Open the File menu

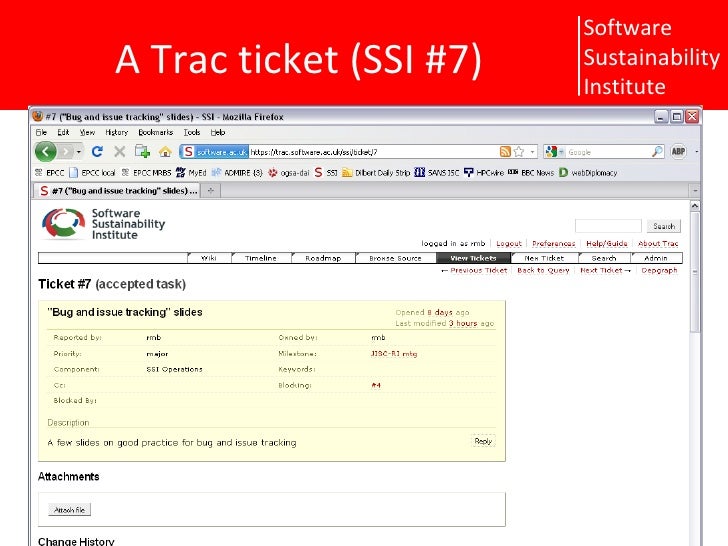coord(41,132)
